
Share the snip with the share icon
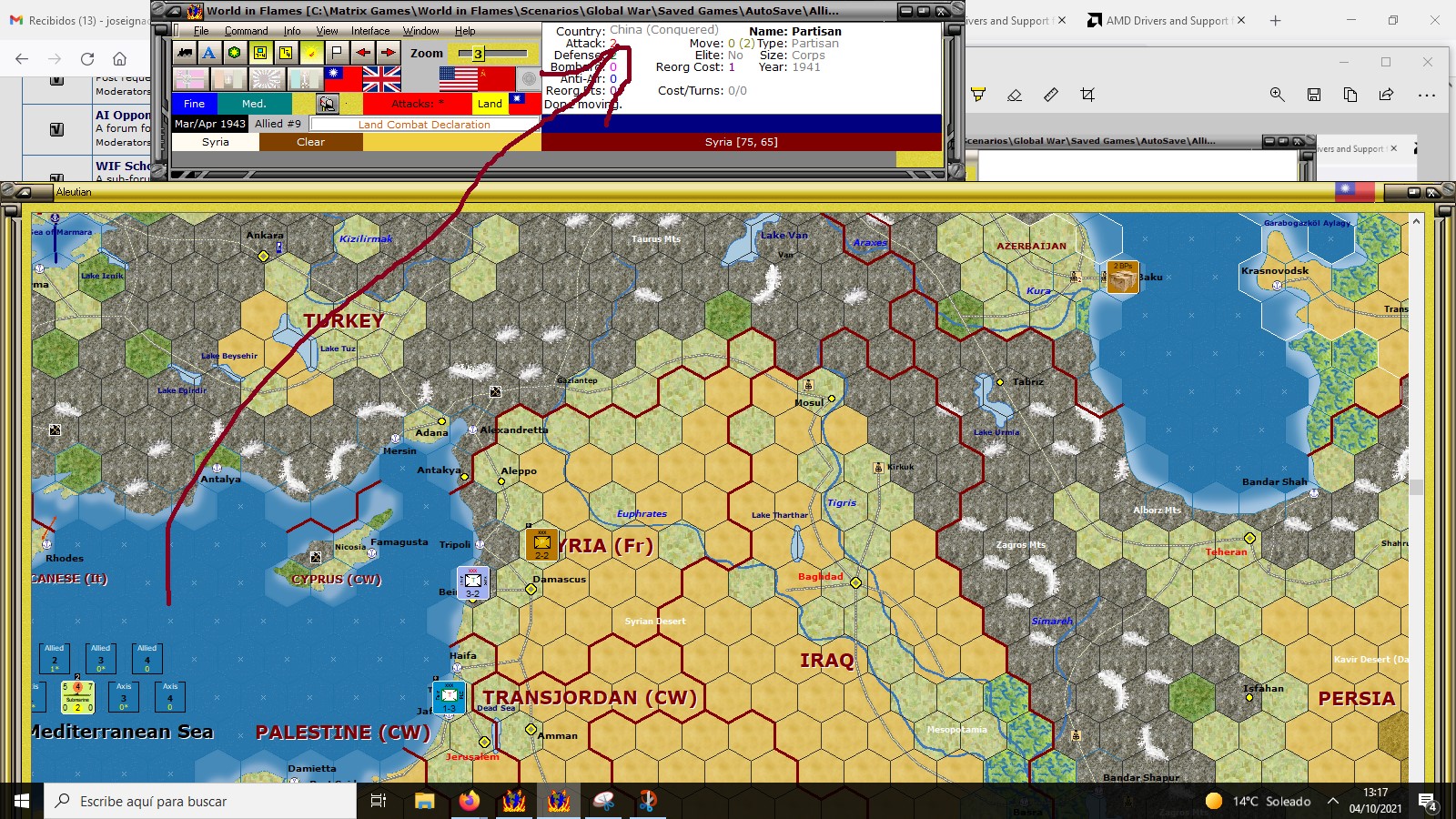(1387, 95)
